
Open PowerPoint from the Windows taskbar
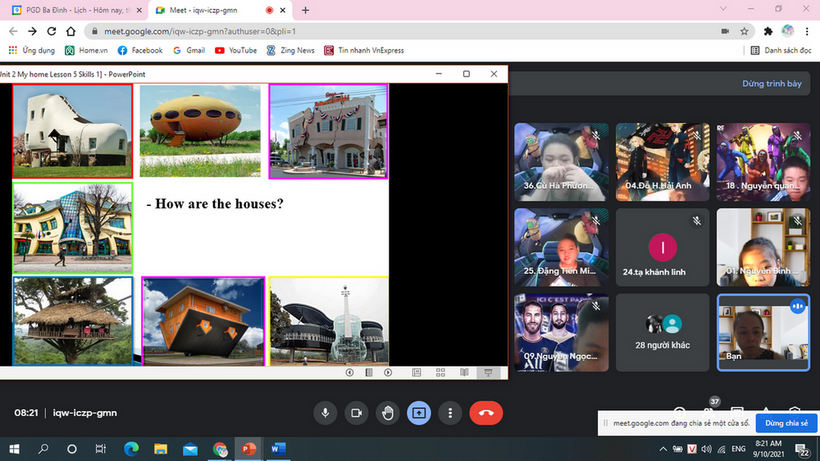click(249, 449)
